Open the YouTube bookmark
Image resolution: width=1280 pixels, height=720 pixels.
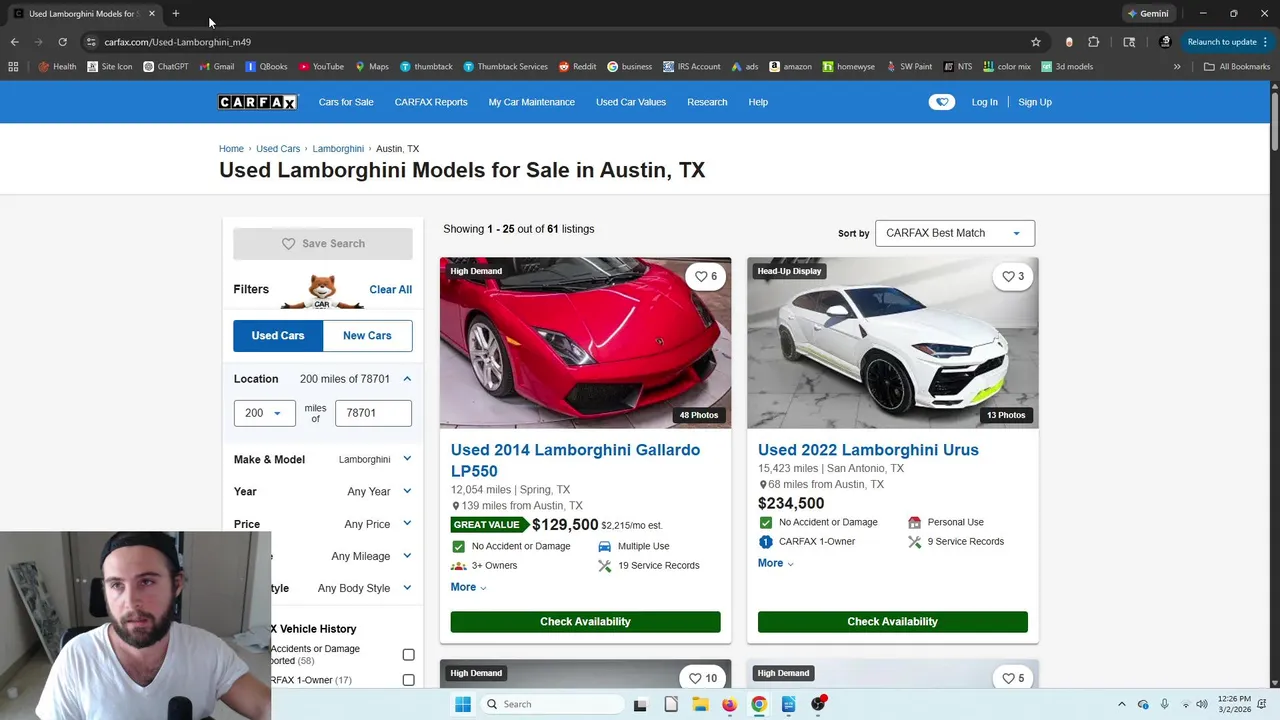(321, 67)
